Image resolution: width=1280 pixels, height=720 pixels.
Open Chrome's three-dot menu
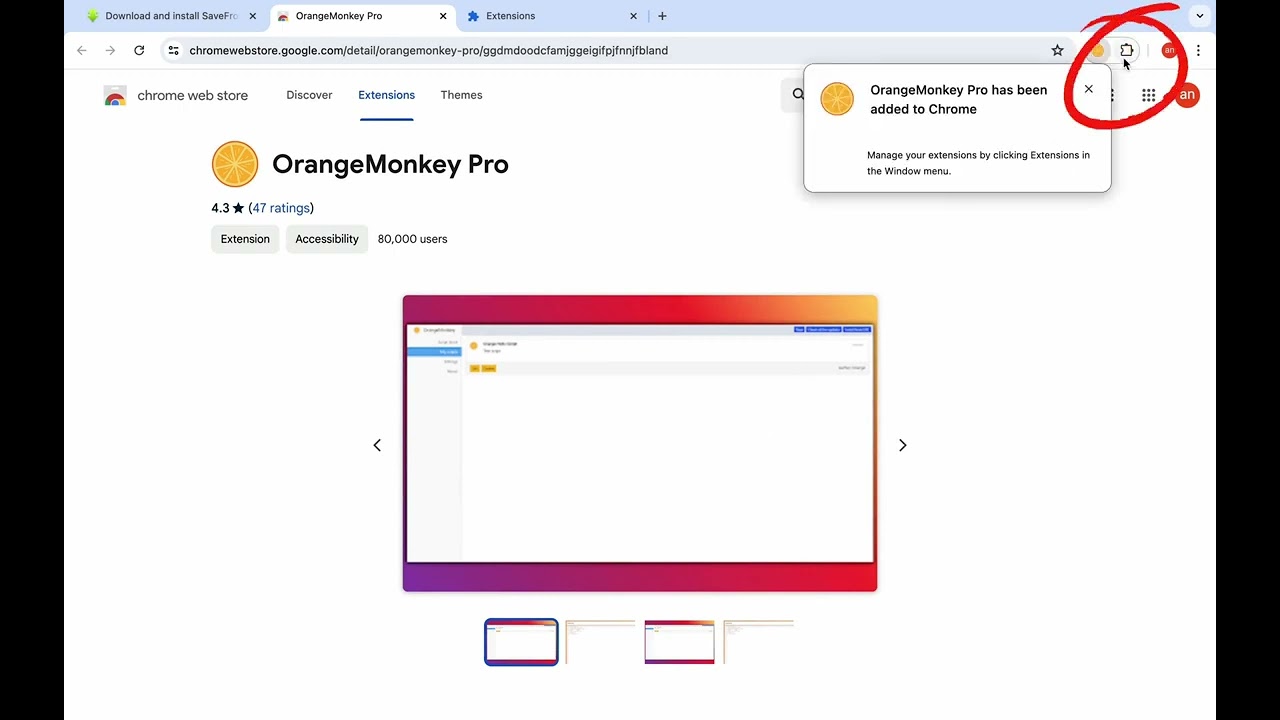tap(1198, 50)
